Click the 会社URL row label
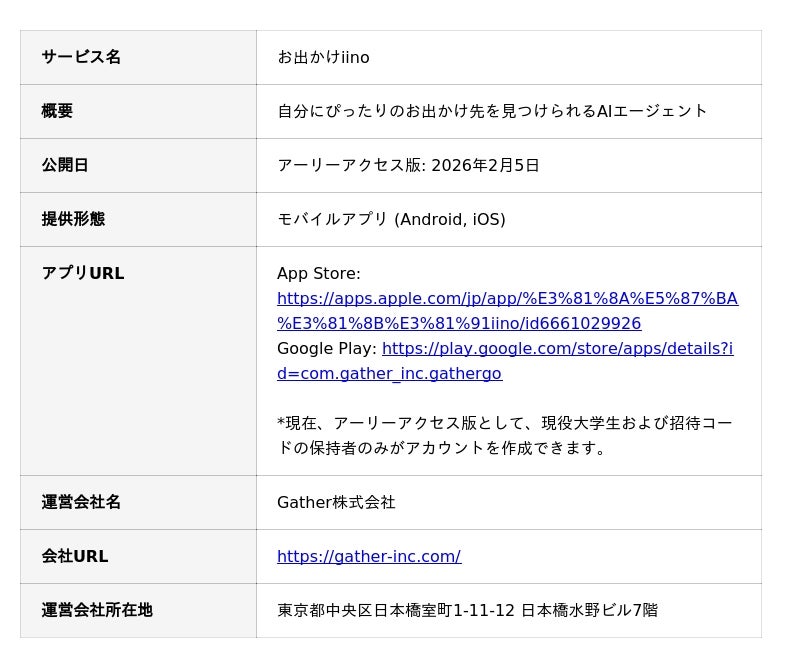Viewport: 800px width, 668px height. click(75, 557)
